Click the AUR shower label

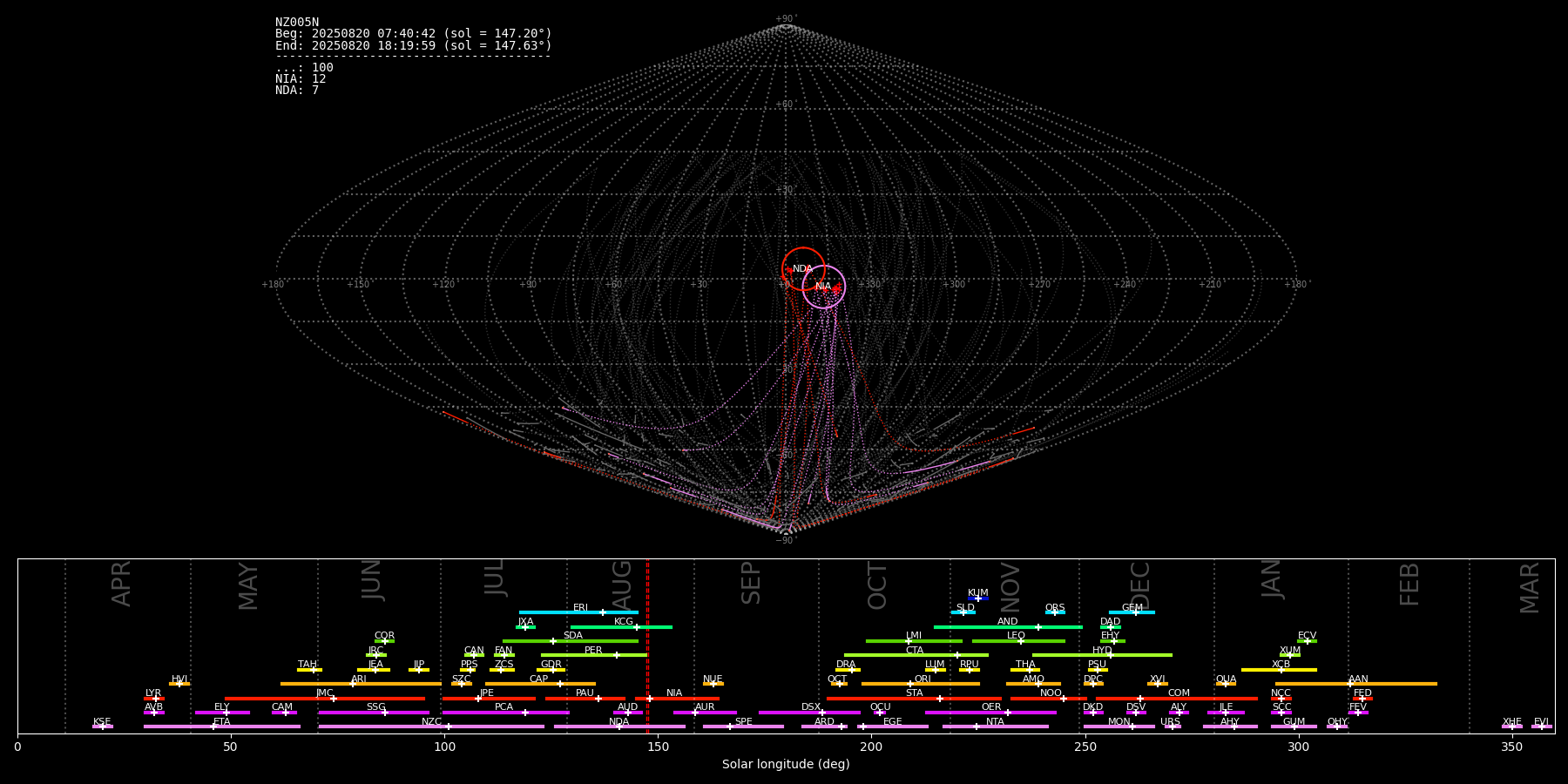click(705, 707)
